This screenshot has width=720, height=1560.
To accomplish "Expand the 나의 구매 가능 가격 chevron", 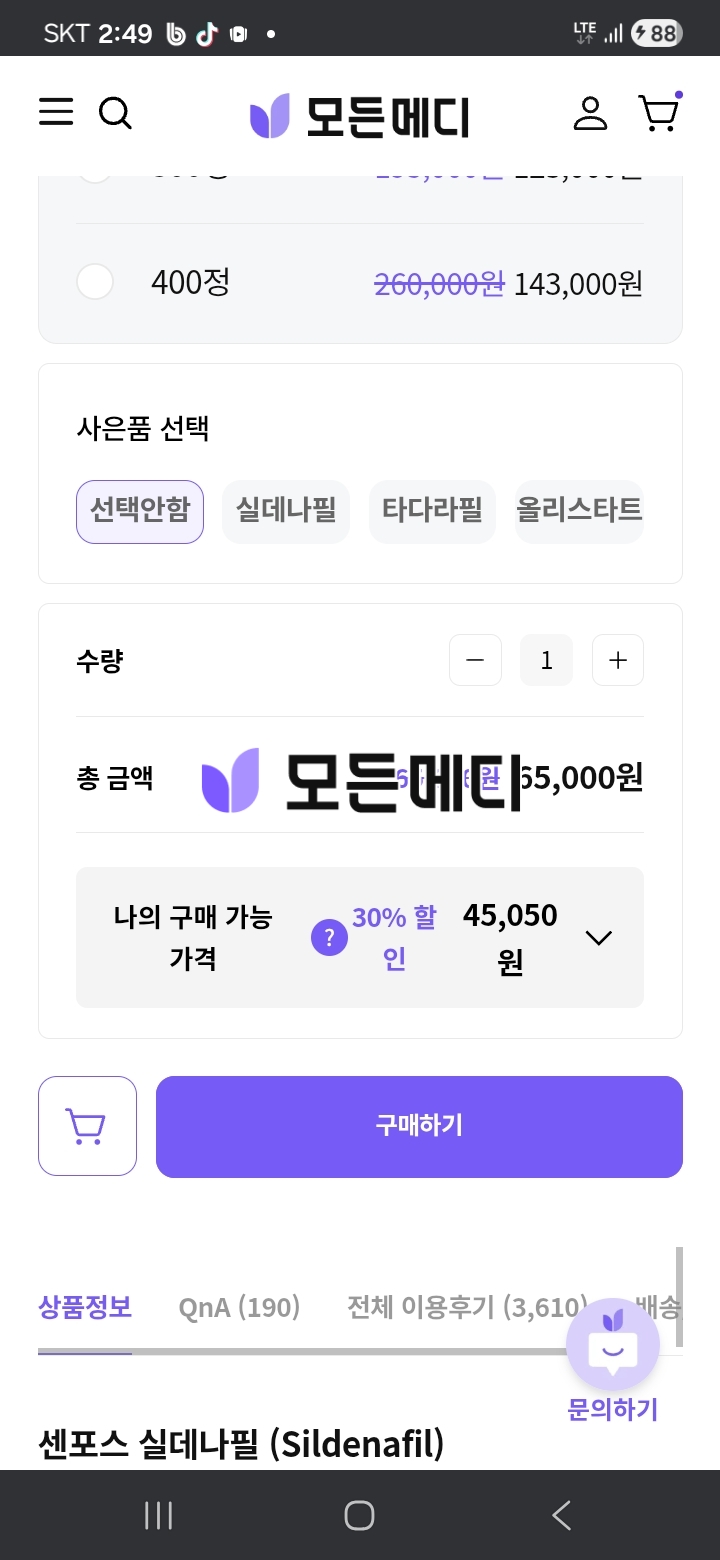I will (x=598, y=938).
